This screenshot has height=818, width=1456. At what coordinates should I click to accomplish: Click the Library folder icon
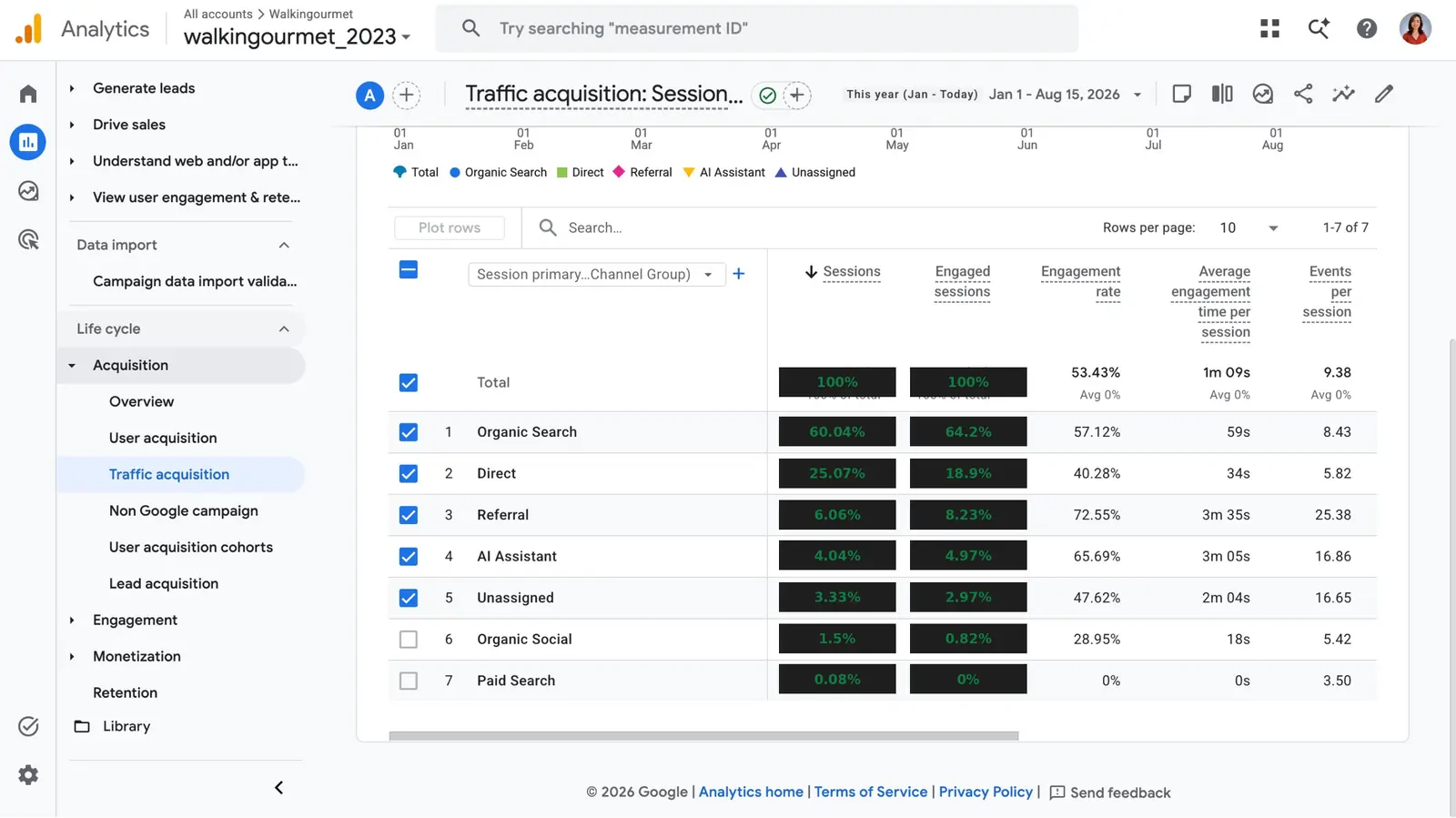pyautogui.click(x=82, y=726)
